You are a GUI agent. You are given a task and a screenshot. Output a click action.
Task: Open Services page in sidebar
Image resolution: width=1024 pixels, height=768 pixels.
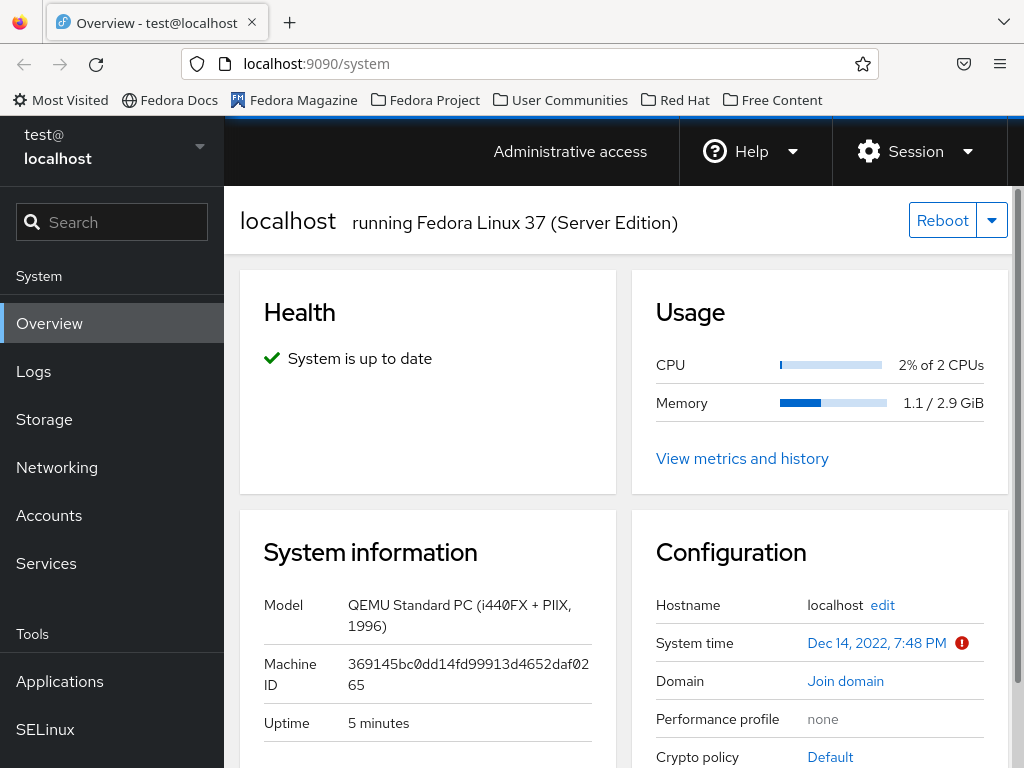click(112, 564)
